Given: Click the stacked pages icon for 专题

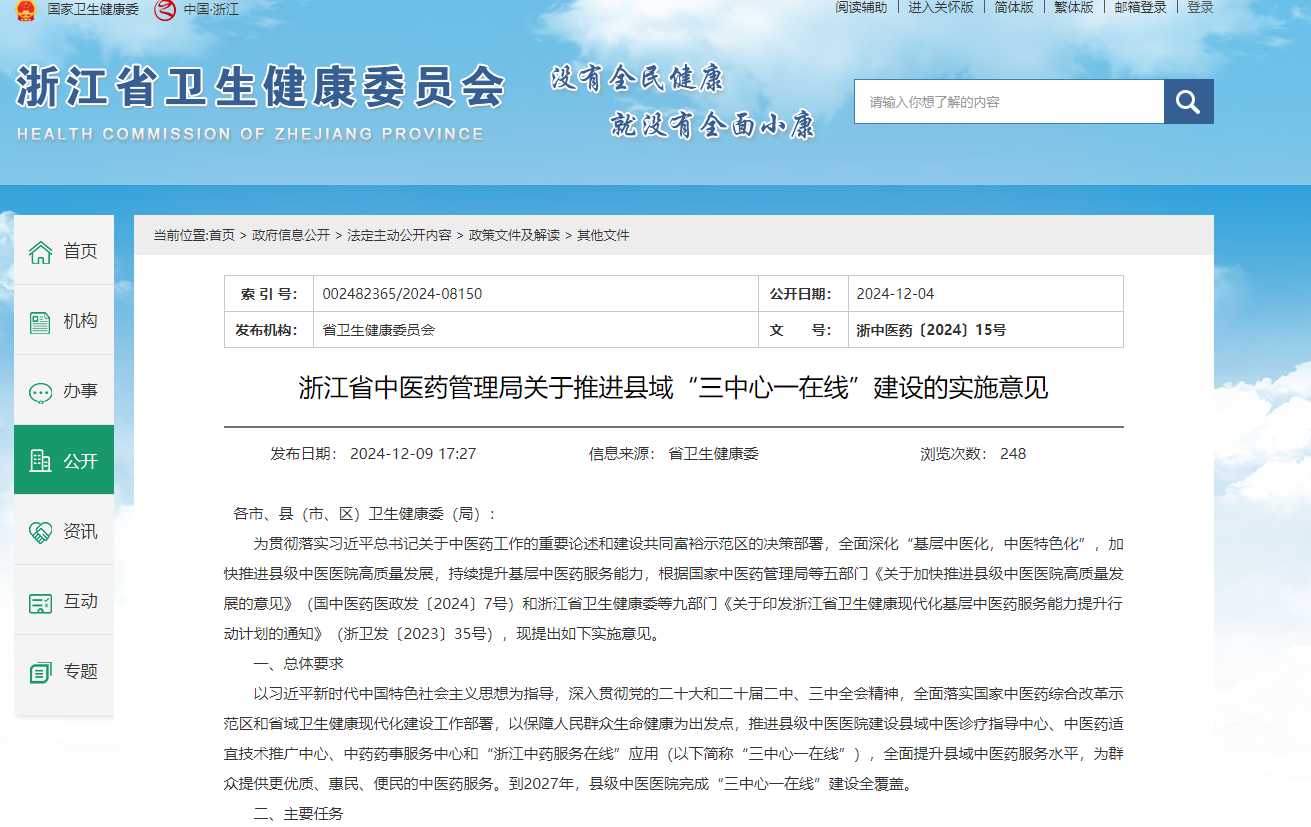Looking at the screenshot, I should point(40,672).
